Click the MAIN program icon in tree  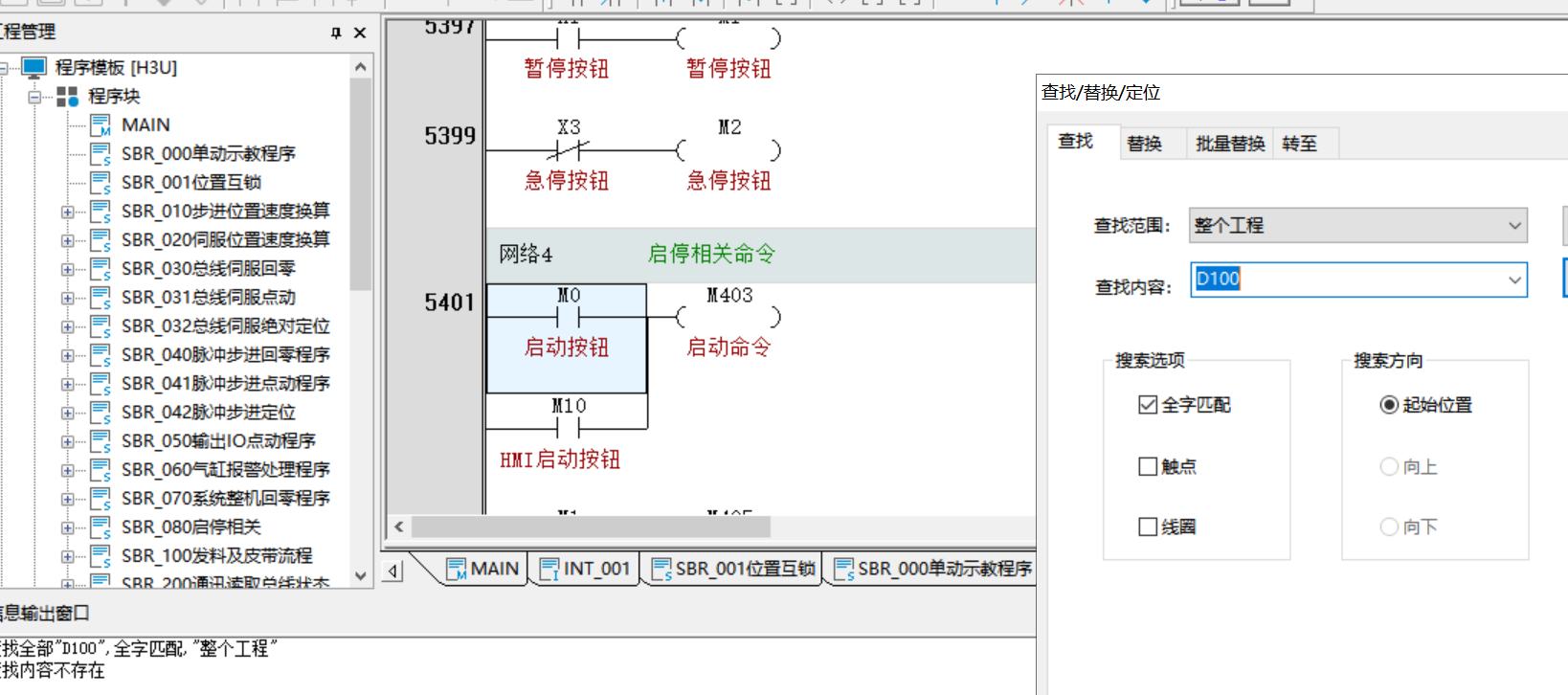(x=101, y=125)
